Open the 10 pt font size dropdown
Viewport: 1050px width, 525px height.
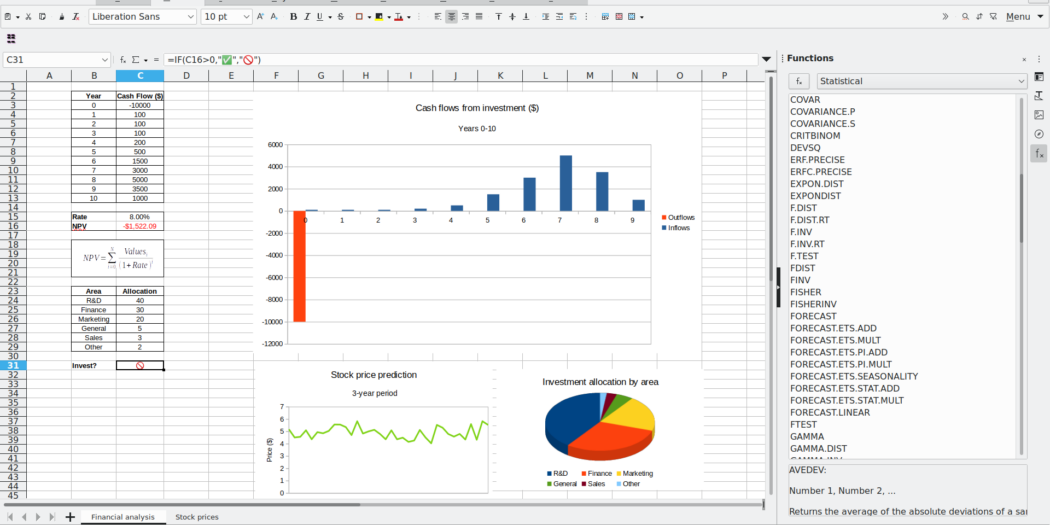pyautogui.click(x=247, y=17)
